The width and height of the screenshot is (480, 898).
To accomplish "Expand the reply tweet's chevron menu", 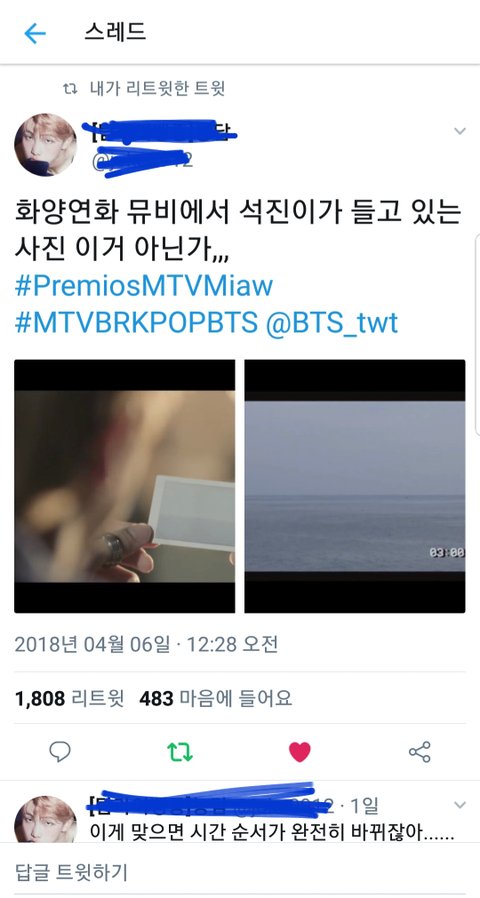I will coord(460,805).
